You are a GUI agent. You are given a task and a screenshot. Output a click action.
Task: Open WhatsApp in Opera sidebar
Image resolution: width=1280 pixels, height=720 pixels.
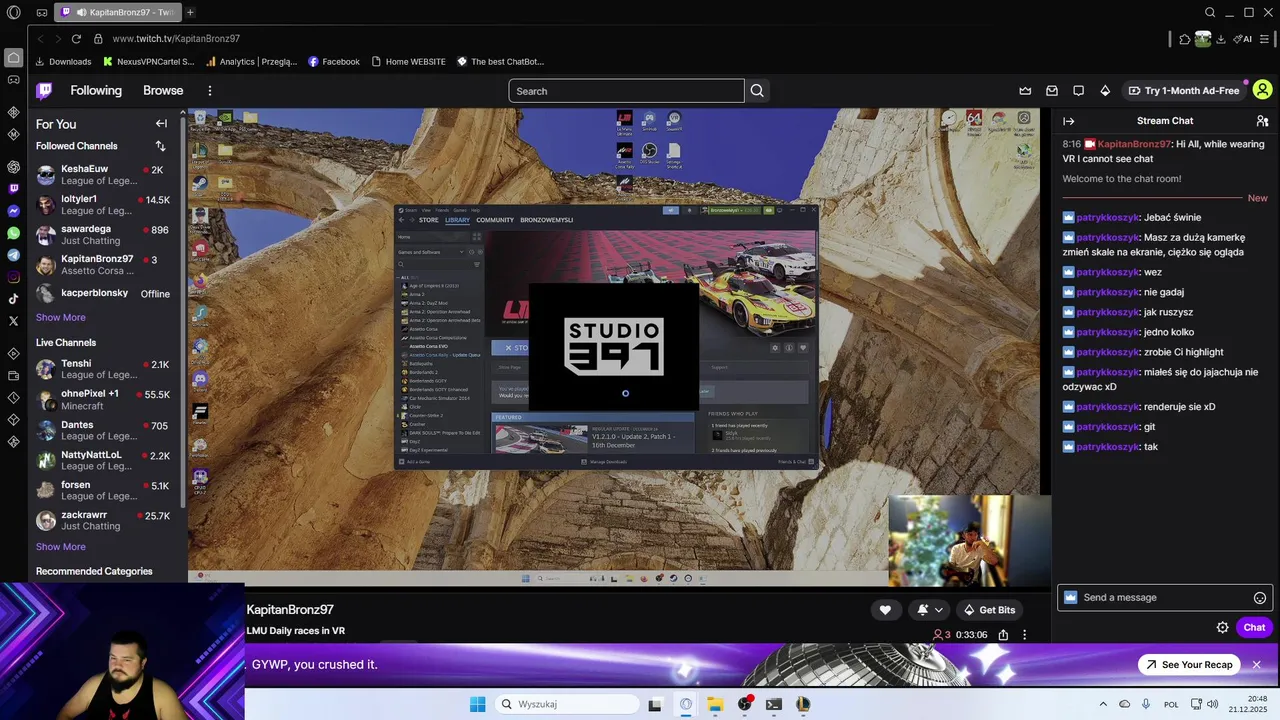[x=14, y=233]
